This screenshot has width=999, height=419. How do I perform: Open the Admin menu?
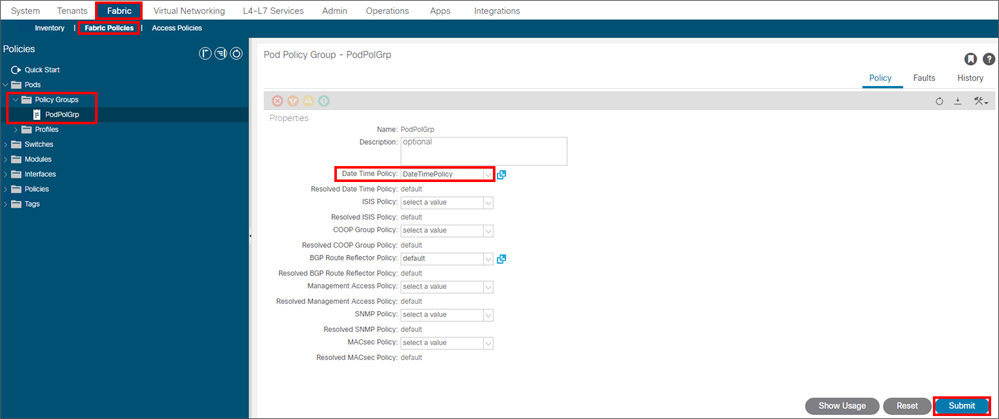[335, 11]
